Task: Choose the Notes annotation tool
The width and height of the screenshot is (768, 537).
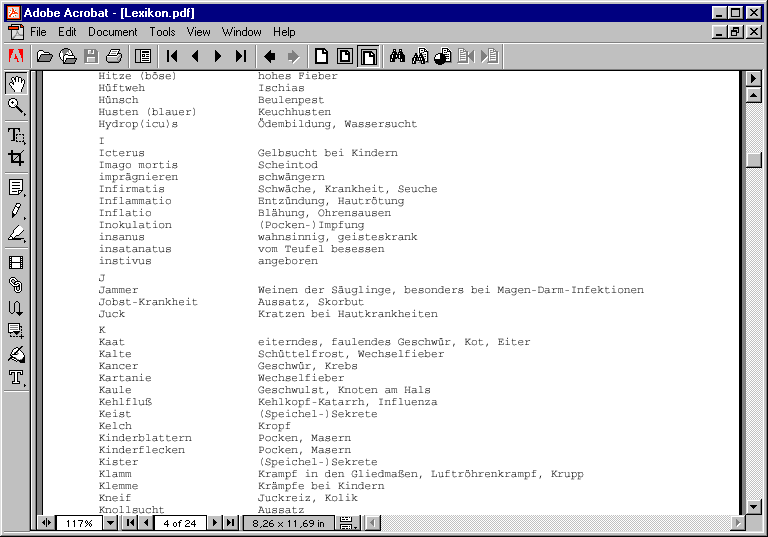Action: point(16,187)
